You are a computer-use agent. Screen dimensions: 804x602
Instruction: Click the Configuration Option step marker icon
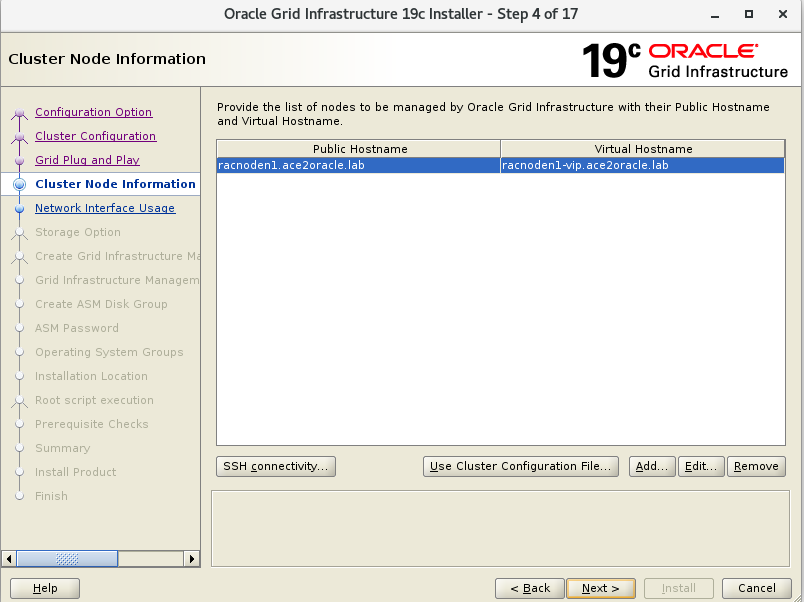point(19,112)
